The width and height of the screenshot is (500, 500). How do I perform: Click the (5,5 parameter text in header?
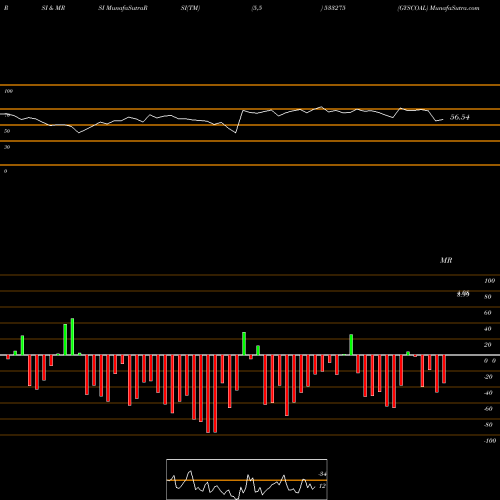(x=257, y=8)
